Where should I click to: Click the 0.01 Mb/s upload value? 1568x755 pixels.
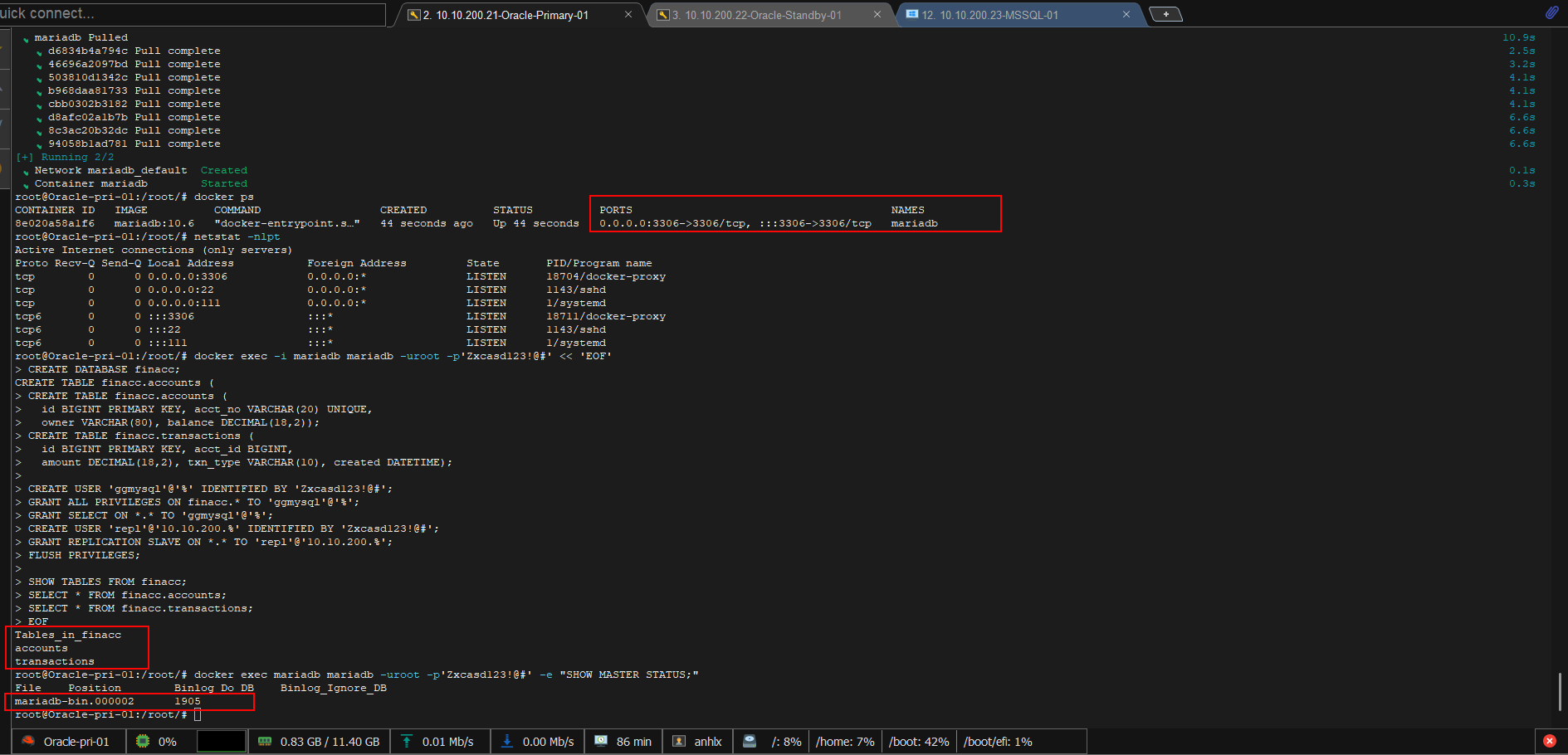point(447,742)
